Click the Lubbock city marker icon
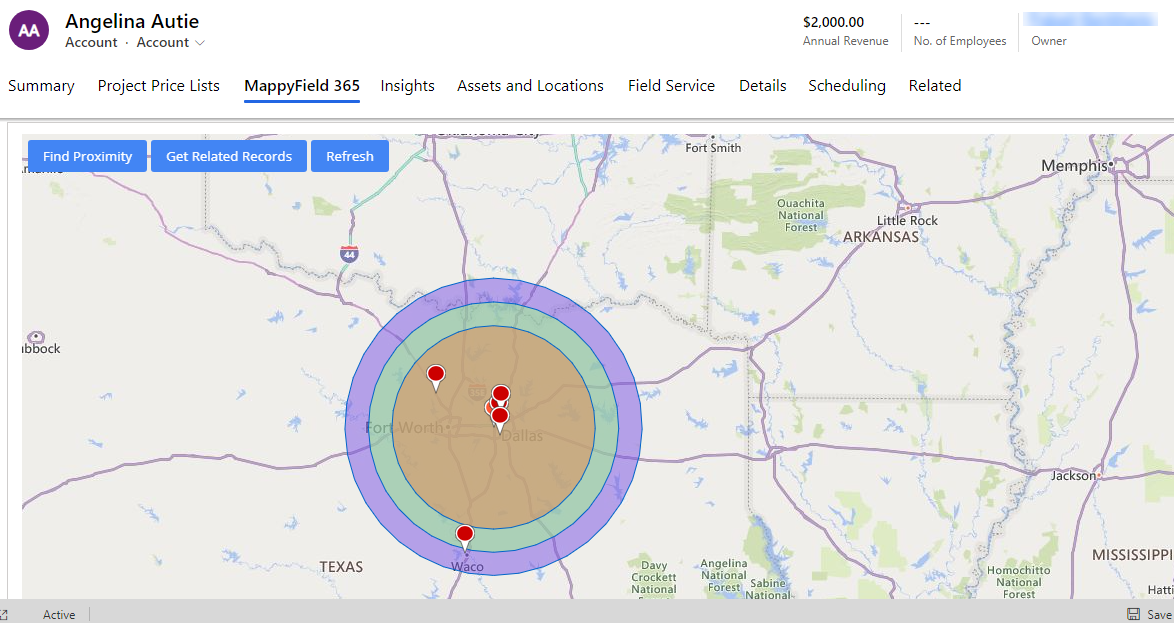1174x623 pixels. coord(37,337)
